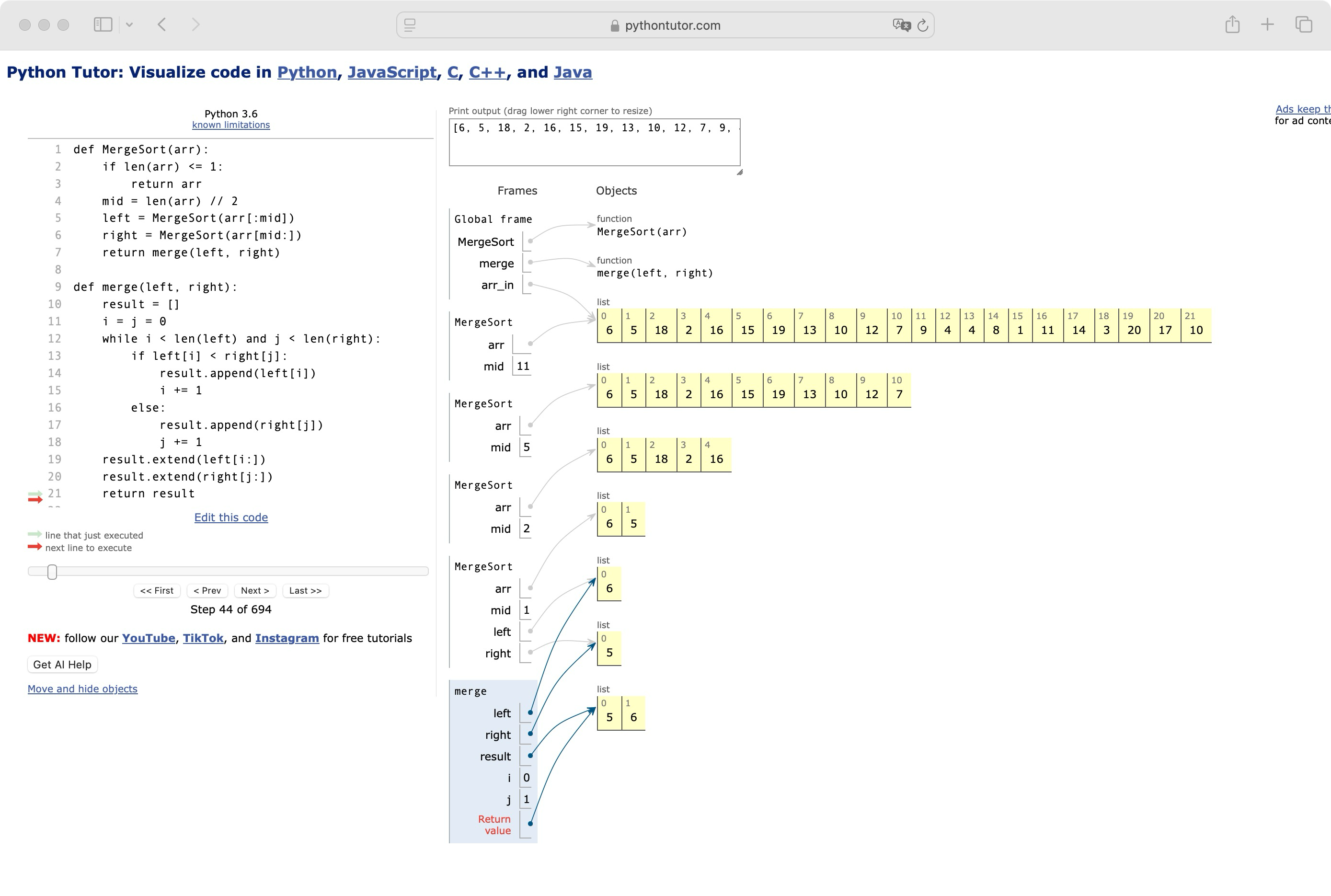Viewport: 1331px width, 896px height.
Task: Share the page using the share icon
Action: [1233, 24]
